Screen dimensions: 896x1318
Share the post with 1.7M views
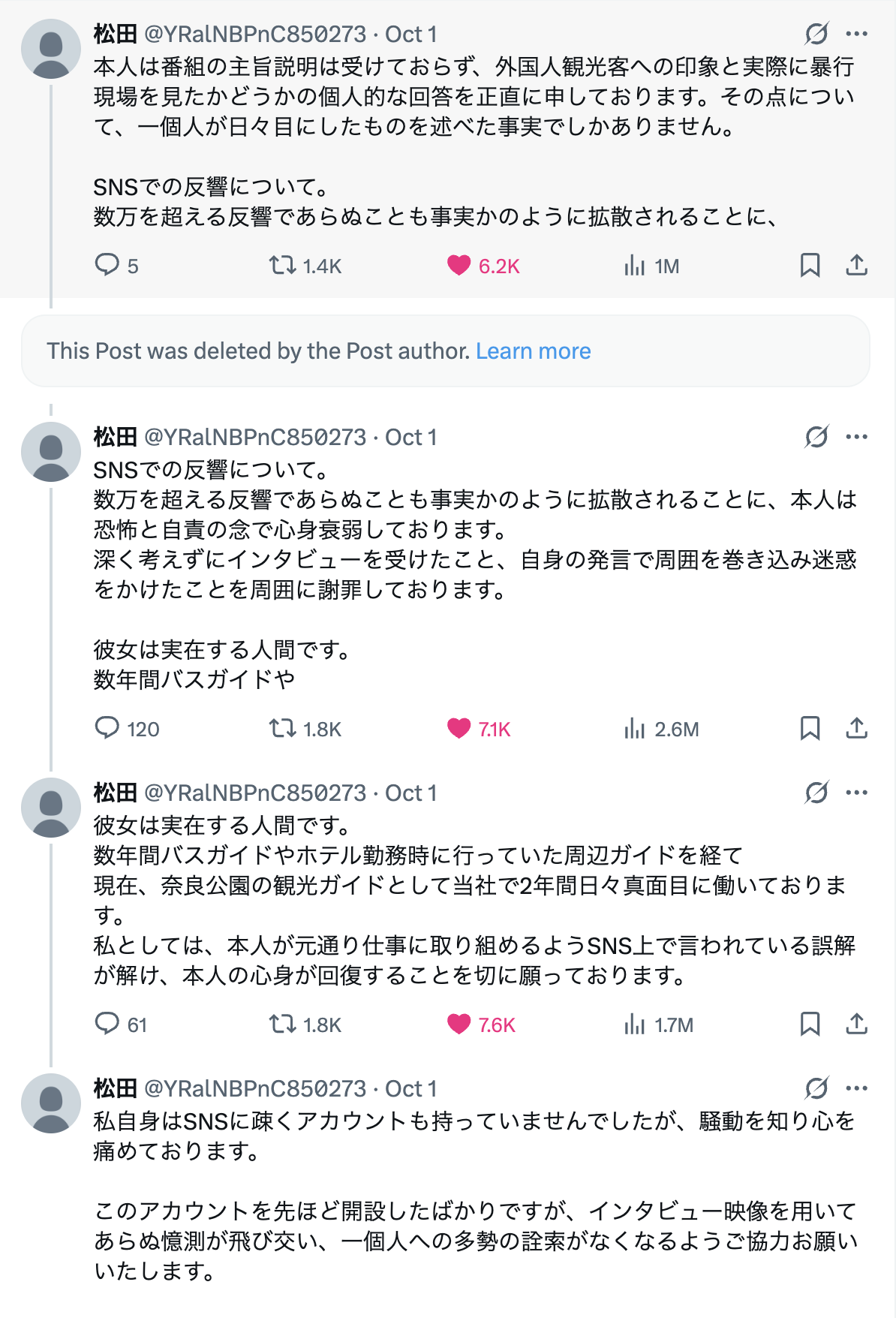(856, 1024)
